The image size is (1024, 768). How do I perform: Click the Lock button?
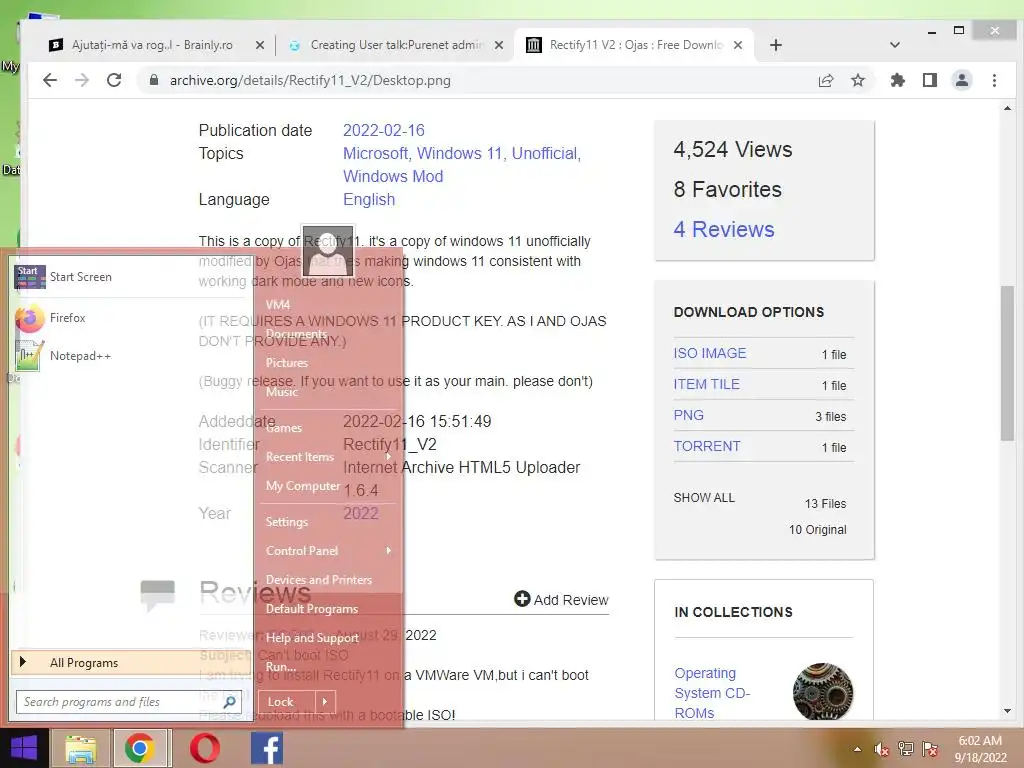[287, 702]
